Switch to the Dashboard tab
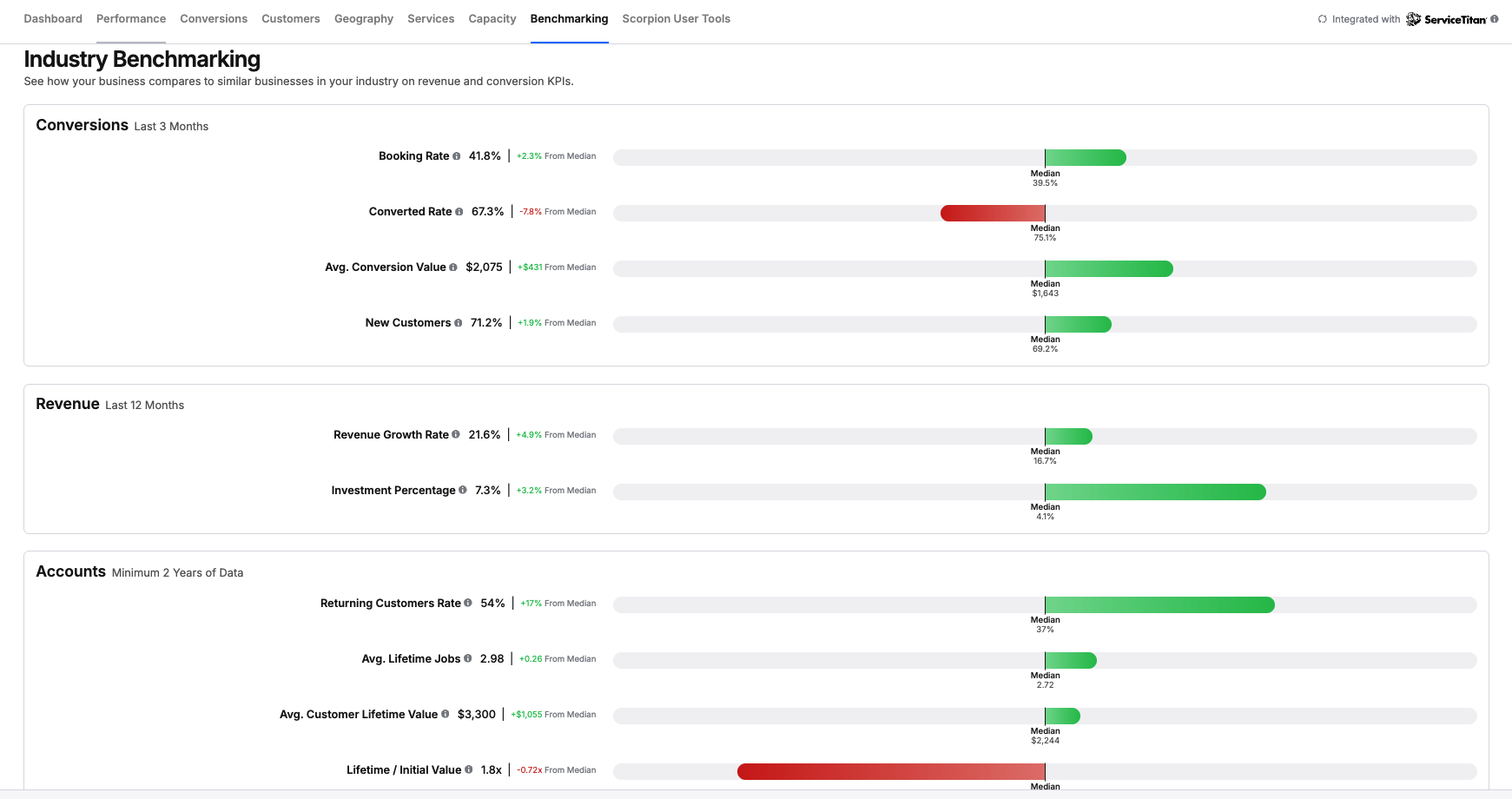 tap(53, 19)
